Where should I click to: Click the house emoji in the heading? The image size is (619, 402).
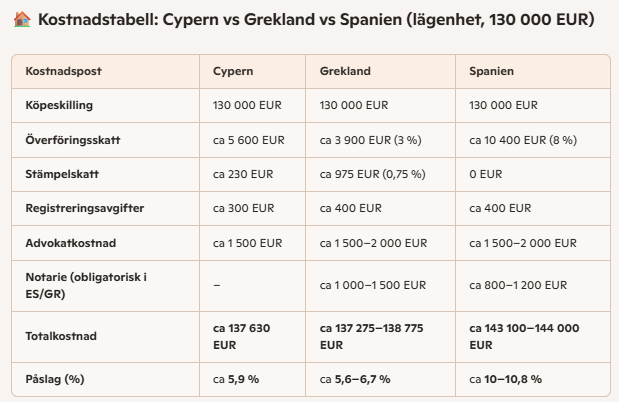pyautogui.click(x=21, y=20)
